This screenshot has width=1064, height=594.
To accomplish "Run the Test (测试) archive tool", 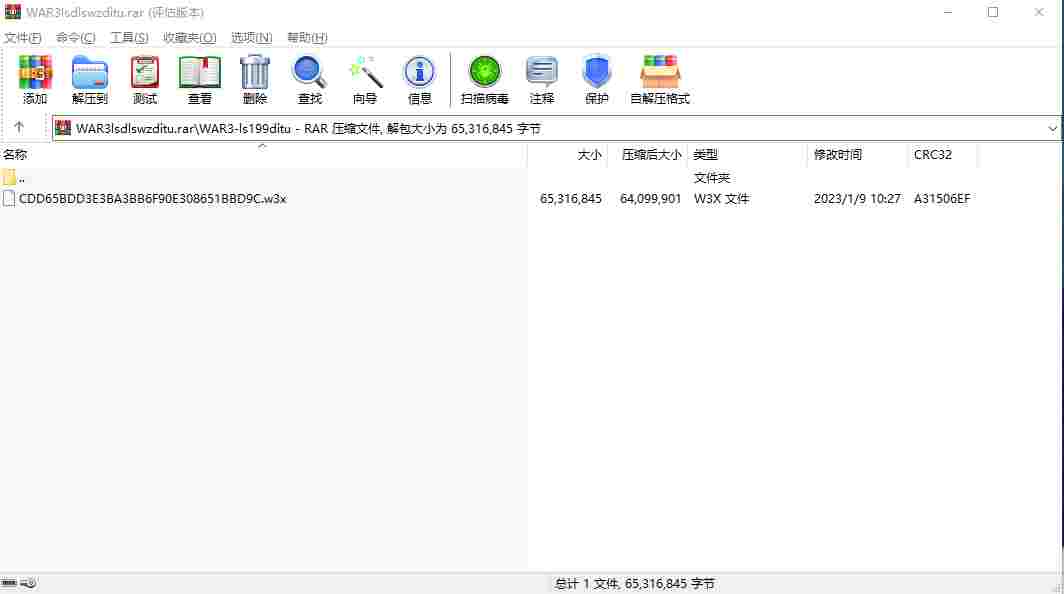I will pyautogui.click(x=145, y=79).
